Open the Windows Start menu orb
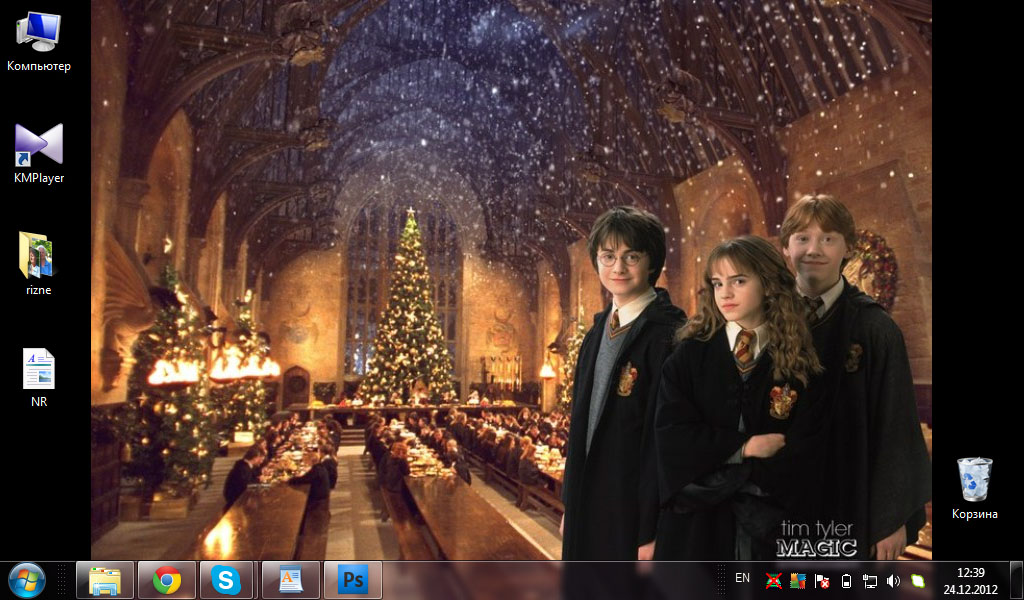The height and width of the screenshot is (600, 1024). (x=27, y=580)
